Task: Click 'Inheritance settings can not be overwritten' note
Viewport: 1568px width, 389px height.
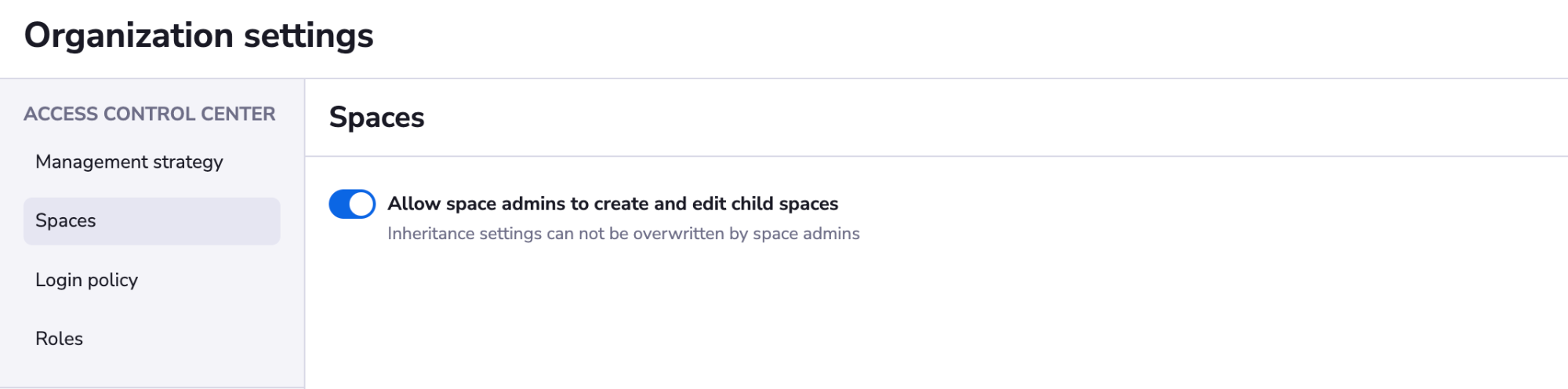Action: 624,234
